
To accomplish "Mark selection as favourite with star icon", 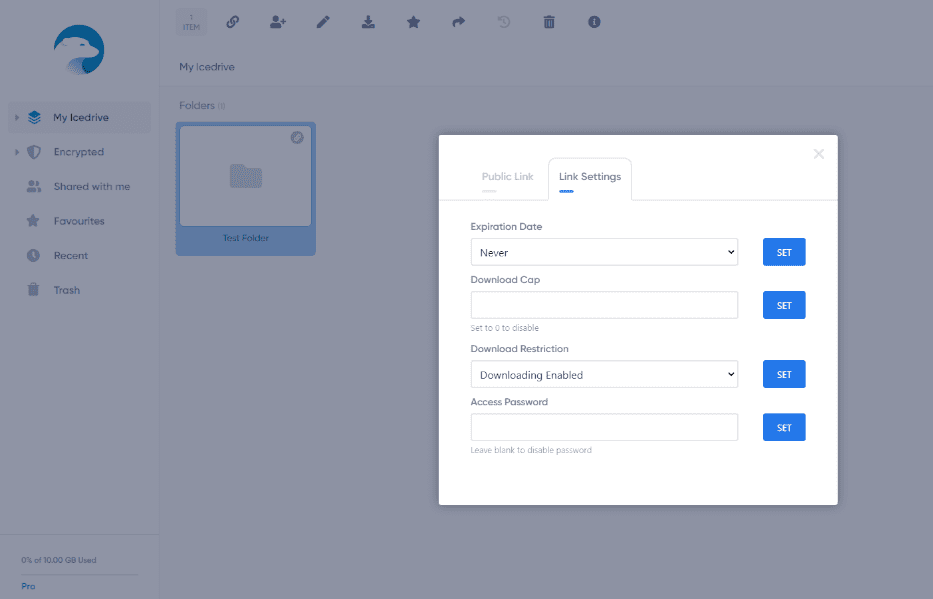I will pyautogui.click(x=413, y=22).
